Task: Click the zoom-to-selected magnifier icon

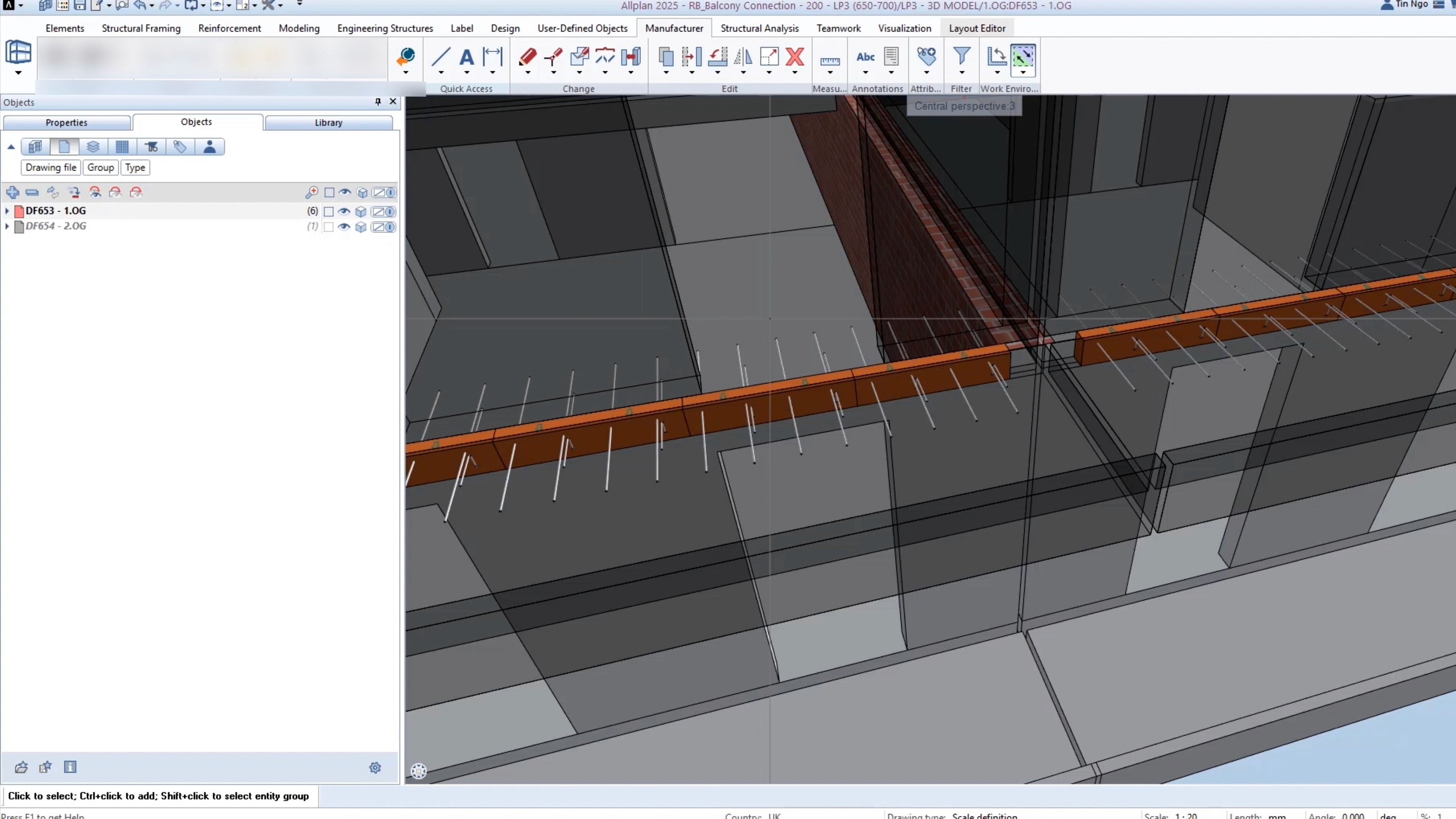Action: coord(311,193)
